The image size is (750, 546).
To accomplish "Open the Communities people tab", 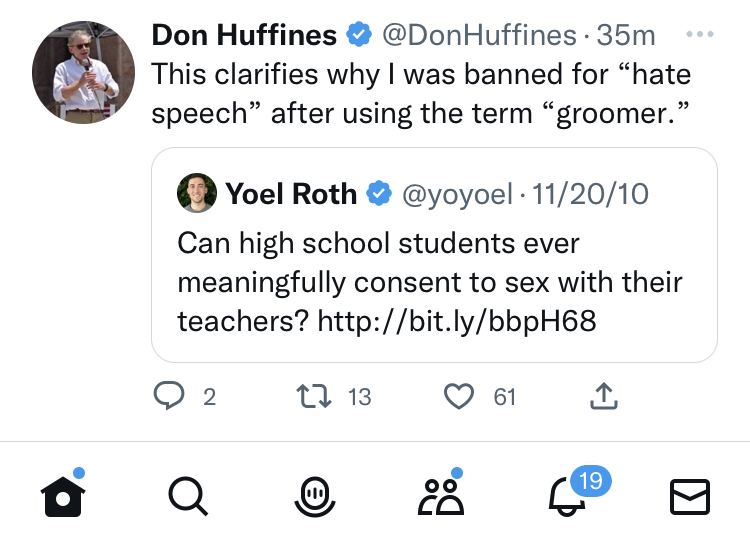I will pos(439,495).
